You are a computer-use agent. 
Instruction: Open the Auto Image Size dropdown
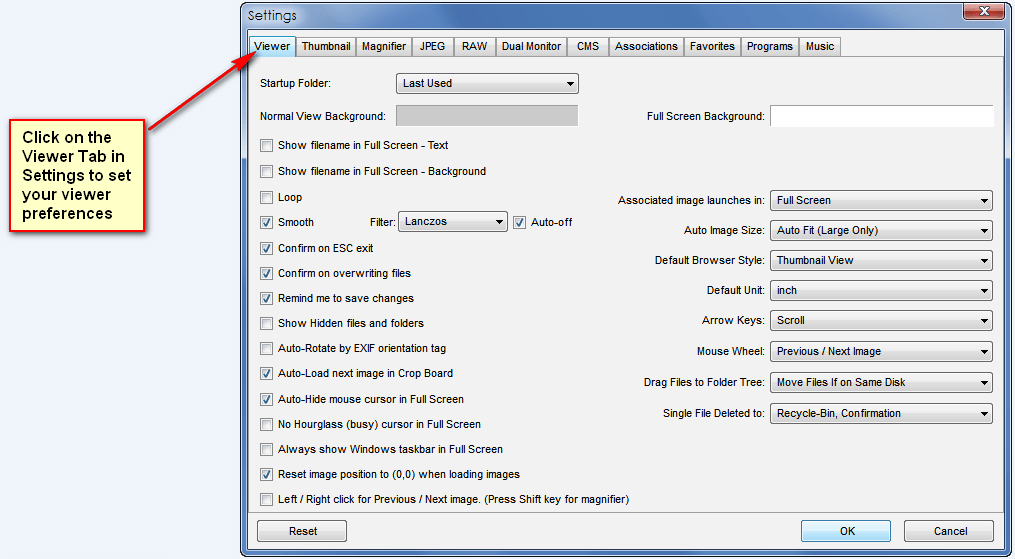click(x=880, y=231)
